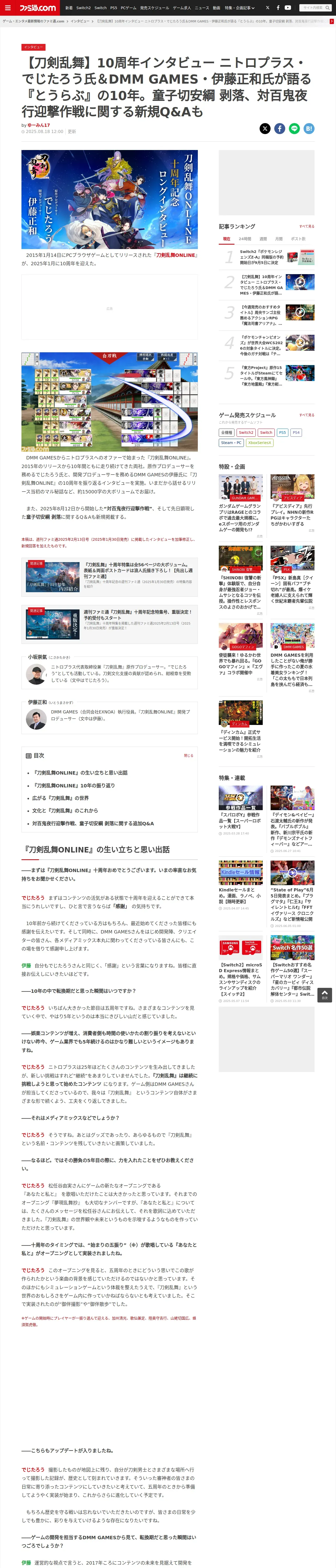Image resolution: width=336 pixels, height=1568 pixels.
Task: Jump to 『刀剣乱舞ONLINE』の生い立ちと思い出話 section
Action: (79, 773)
